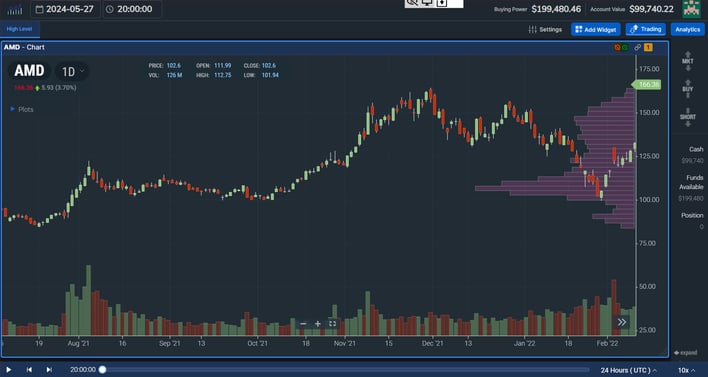Click the chart link chain icon
The image size is (708, 377).
(637, 47)
